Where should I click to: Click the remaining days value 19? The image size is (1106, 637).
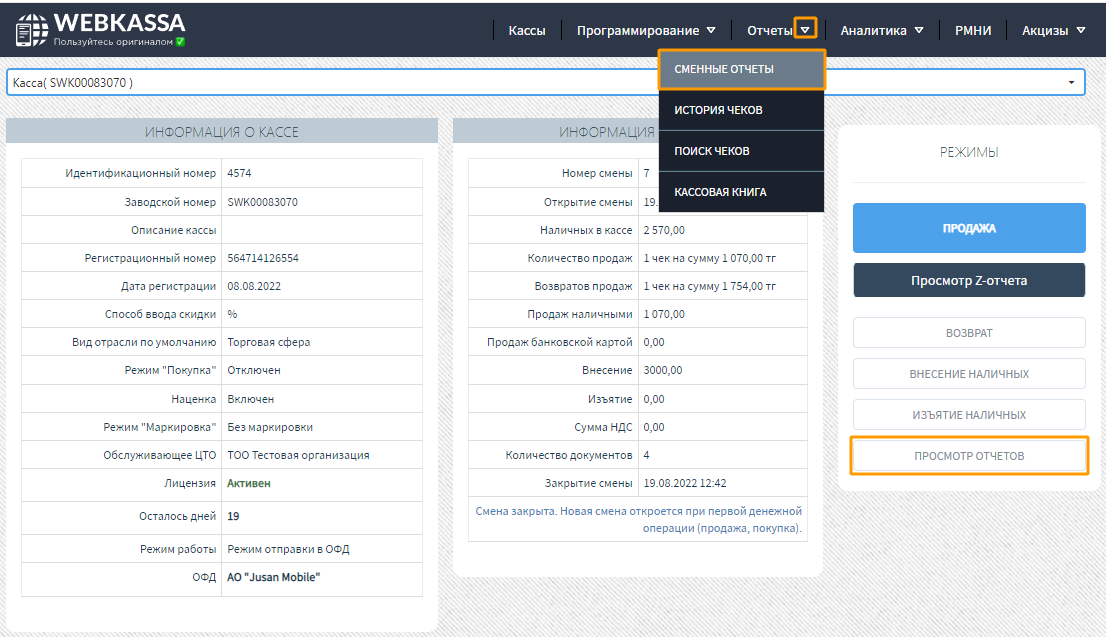coord(233,516)
